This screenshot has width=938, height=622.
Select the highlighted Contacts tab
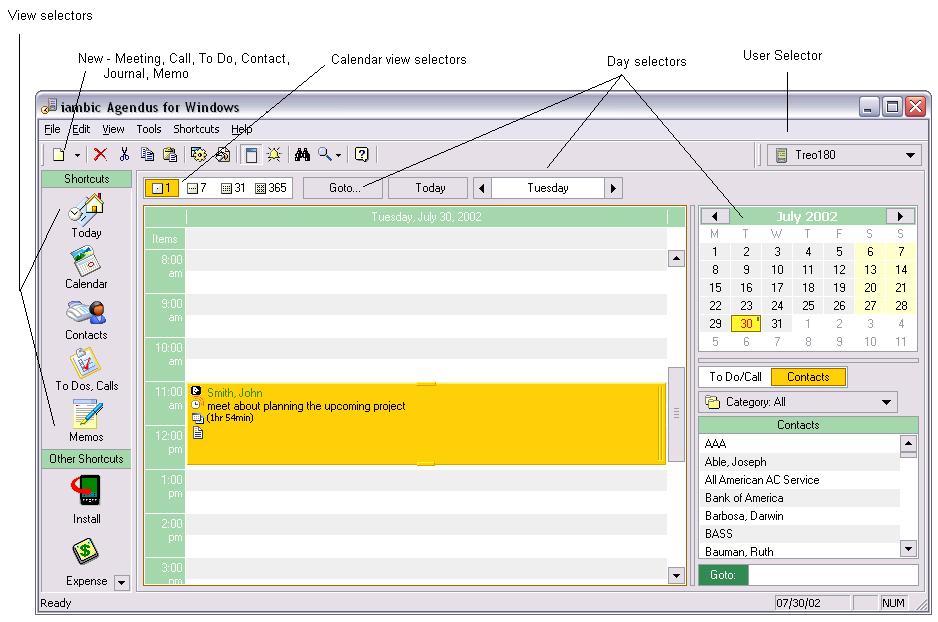[x=808, y=377]
